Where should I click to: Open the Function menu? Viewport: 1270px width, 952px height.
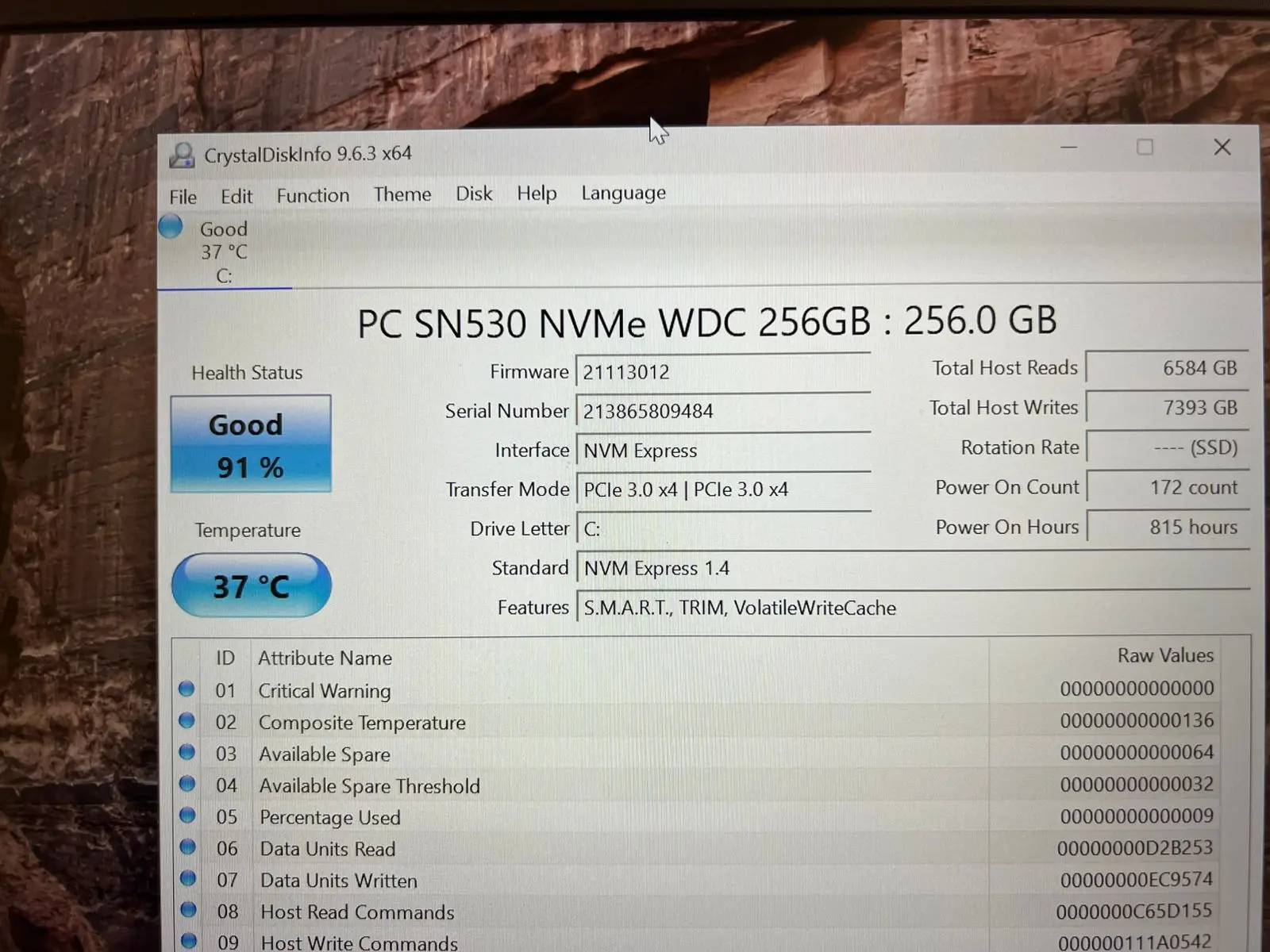point(313,195)
